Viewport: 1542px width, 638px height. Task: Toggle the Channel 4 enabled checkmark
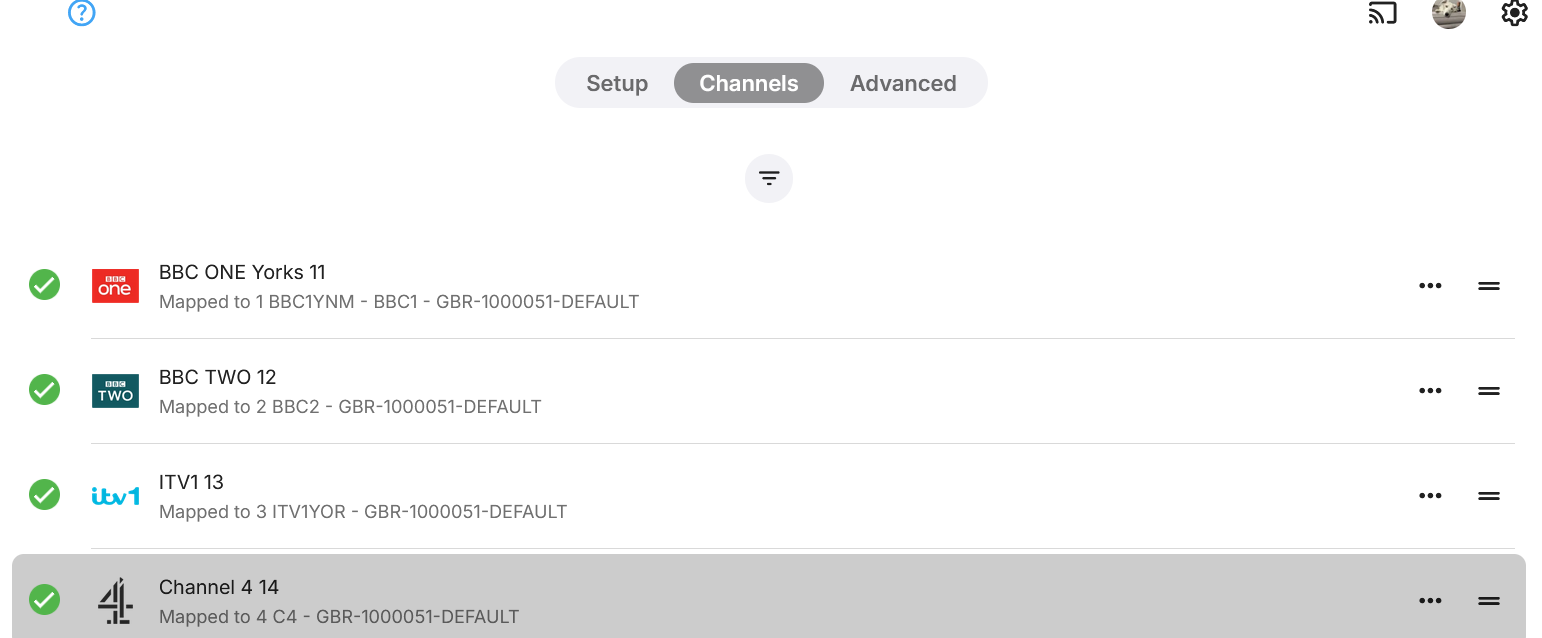[44, 600]
